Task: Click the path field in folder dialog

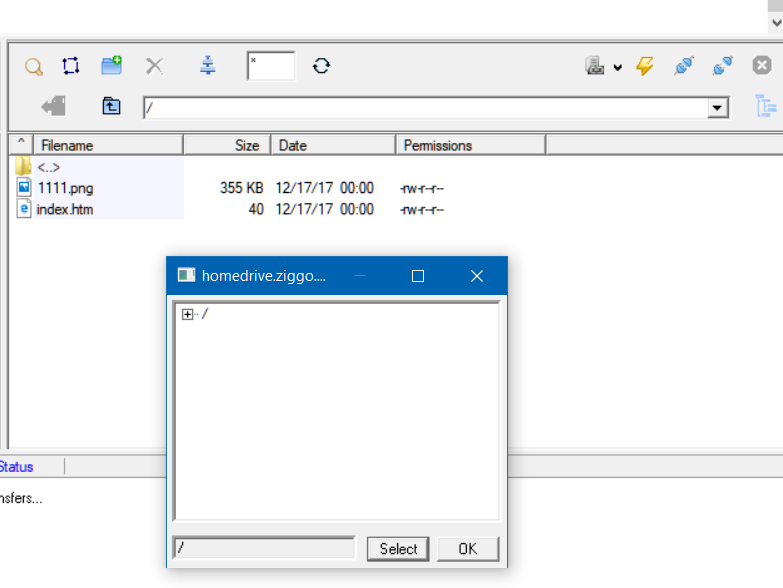Action: pos(264,548)
